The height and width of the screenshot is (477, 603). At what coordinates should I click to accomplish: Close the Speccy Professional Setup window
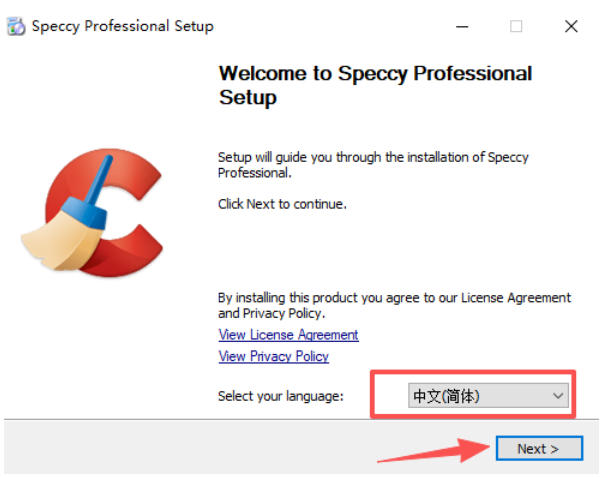tap(571, 27)
